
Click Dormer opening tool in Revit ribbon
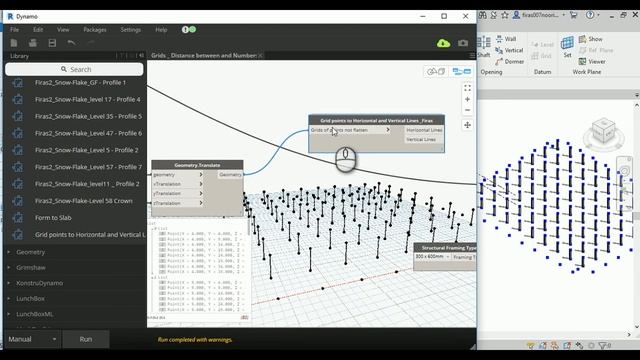click(509, 62)
